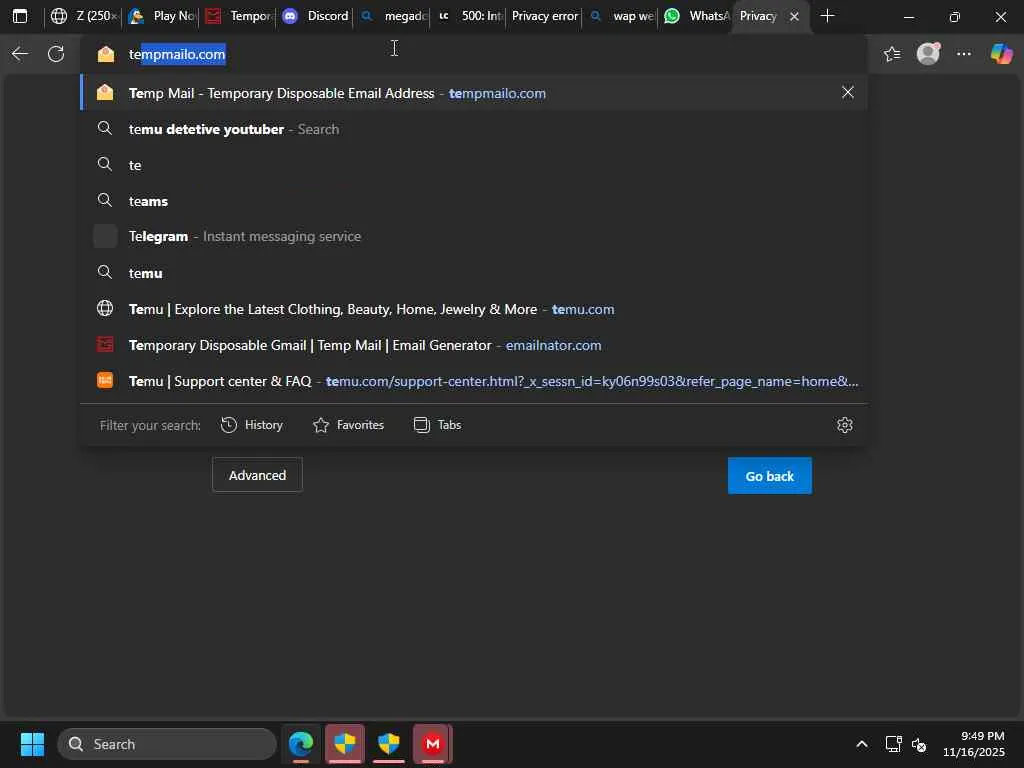Image resolution: width=1024 pixels, height=768 pixels.
Task: Open a new tab with plus button
Action: pyautogui.click(x=827, y=16)
